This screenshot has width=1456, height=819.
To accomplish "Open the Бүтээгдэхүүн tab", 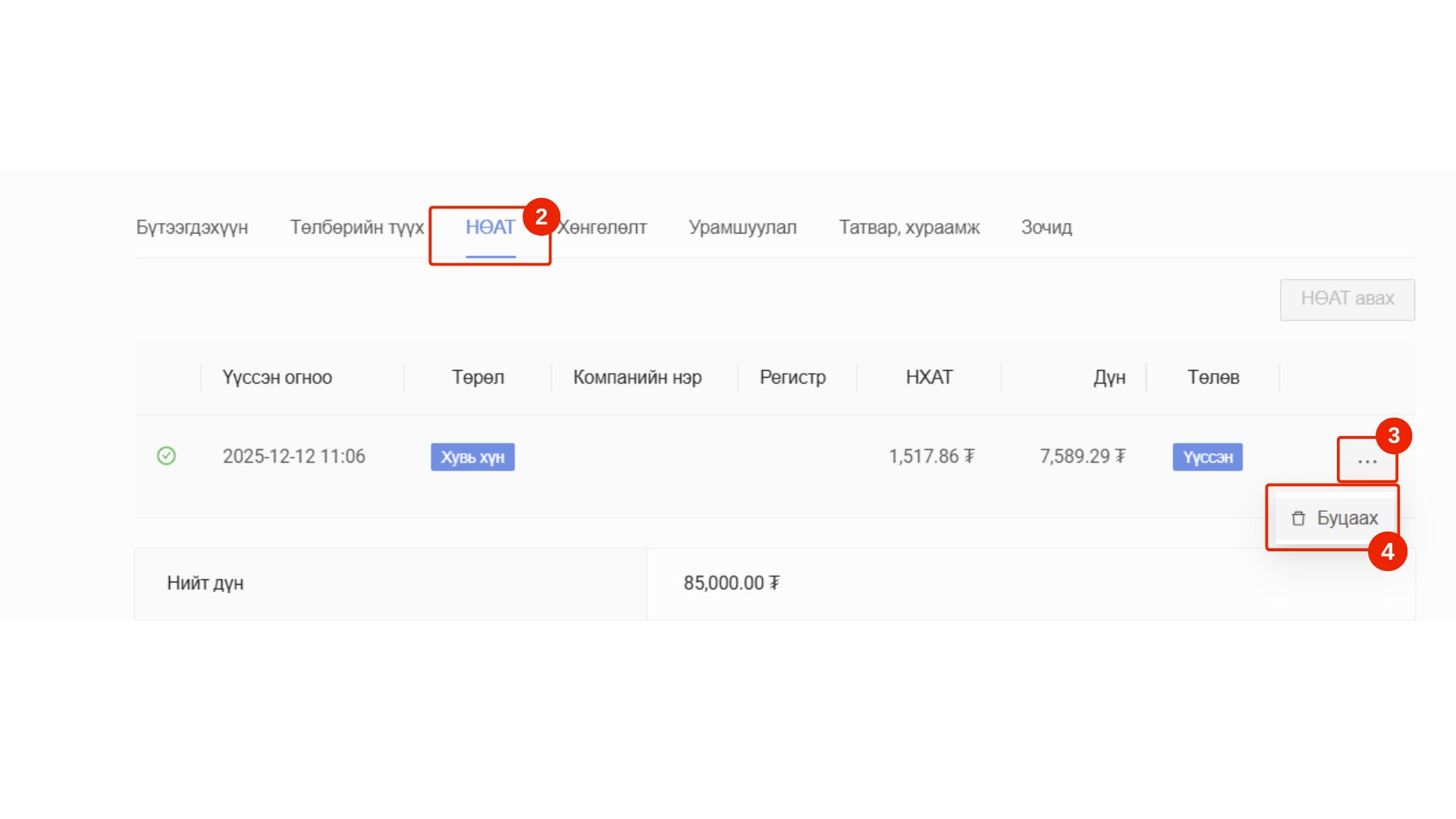I will pos(192,227).
